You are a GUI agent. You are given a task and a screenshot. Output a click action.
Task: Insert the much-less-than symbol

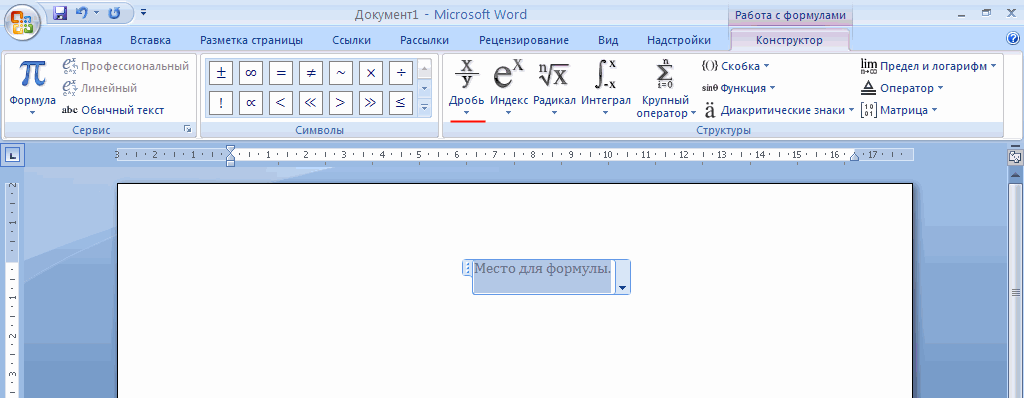[x=311, y=103]
